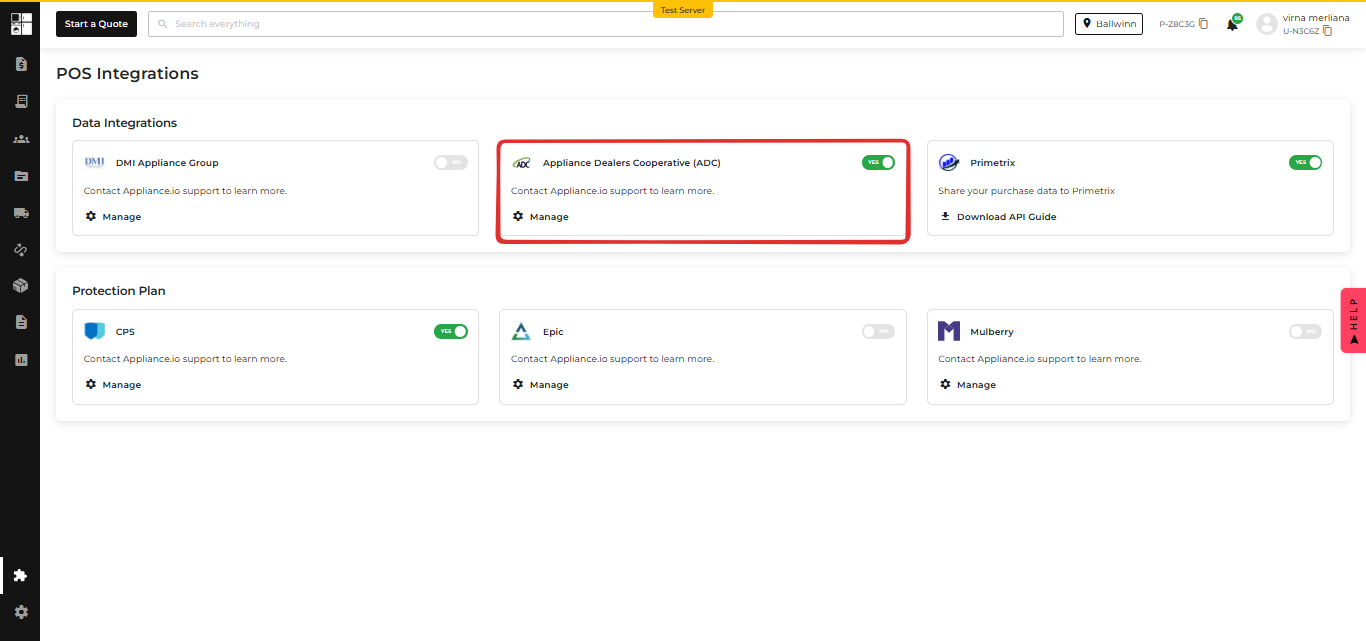Viewport: 1366px width, 641px height.
Task: Click Manage under CPS
Action: coord(113,384)
